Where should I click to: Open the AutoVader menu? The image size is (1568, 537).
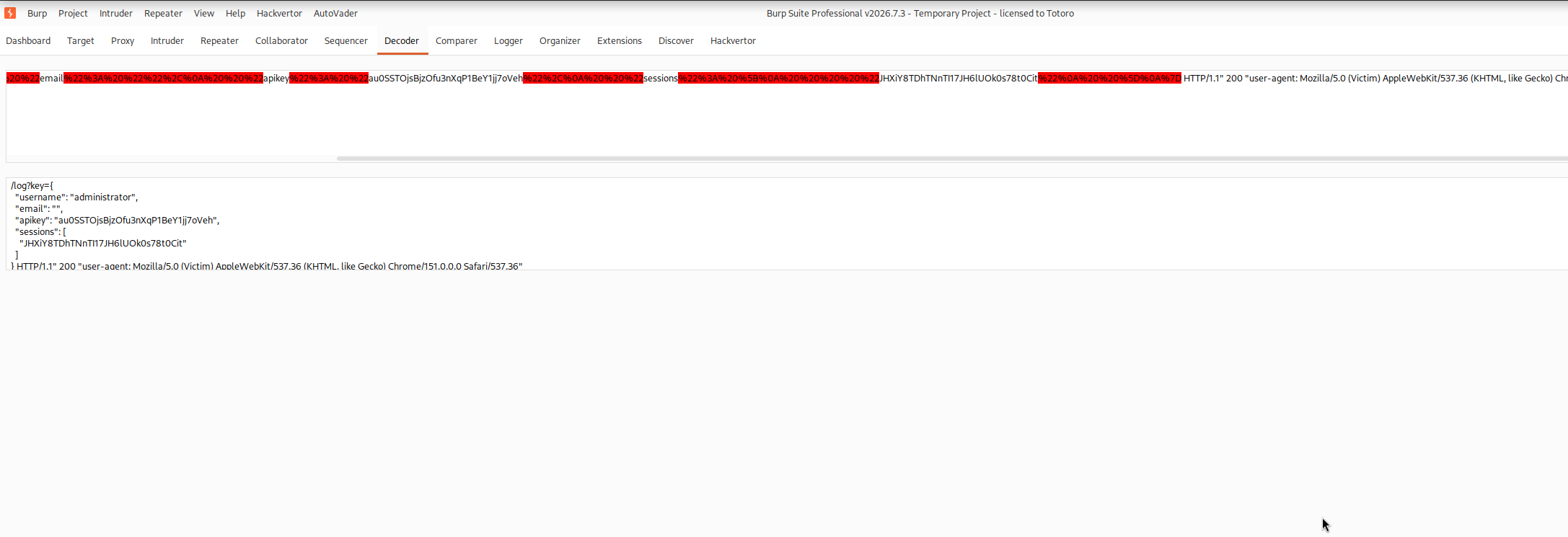point(335,13)
